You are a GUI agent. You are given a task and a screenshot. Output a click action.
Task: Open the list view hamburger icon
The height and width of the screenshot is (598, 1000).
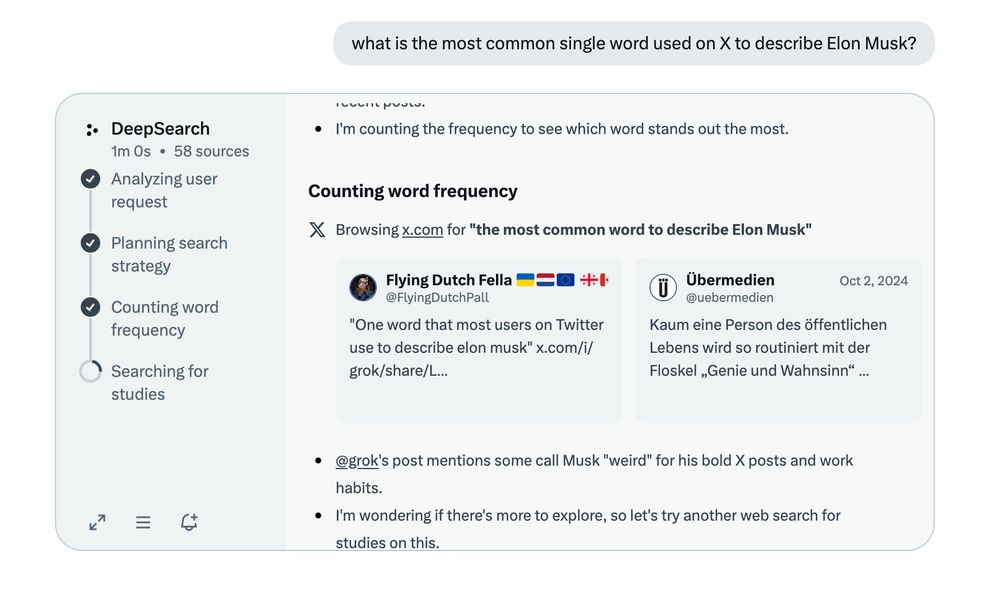[143, 523]
